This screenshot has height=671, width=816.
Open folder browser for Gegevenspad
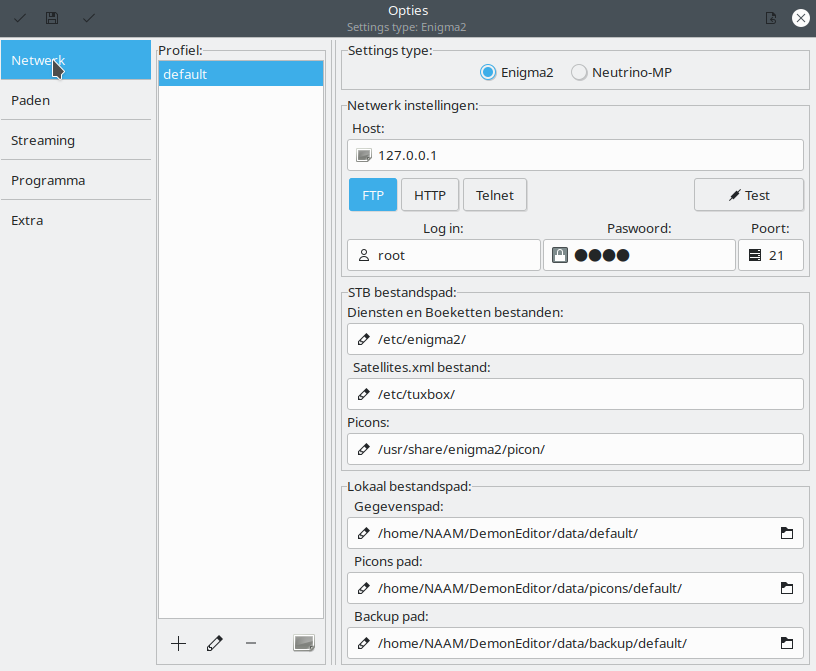click(786, 533)
